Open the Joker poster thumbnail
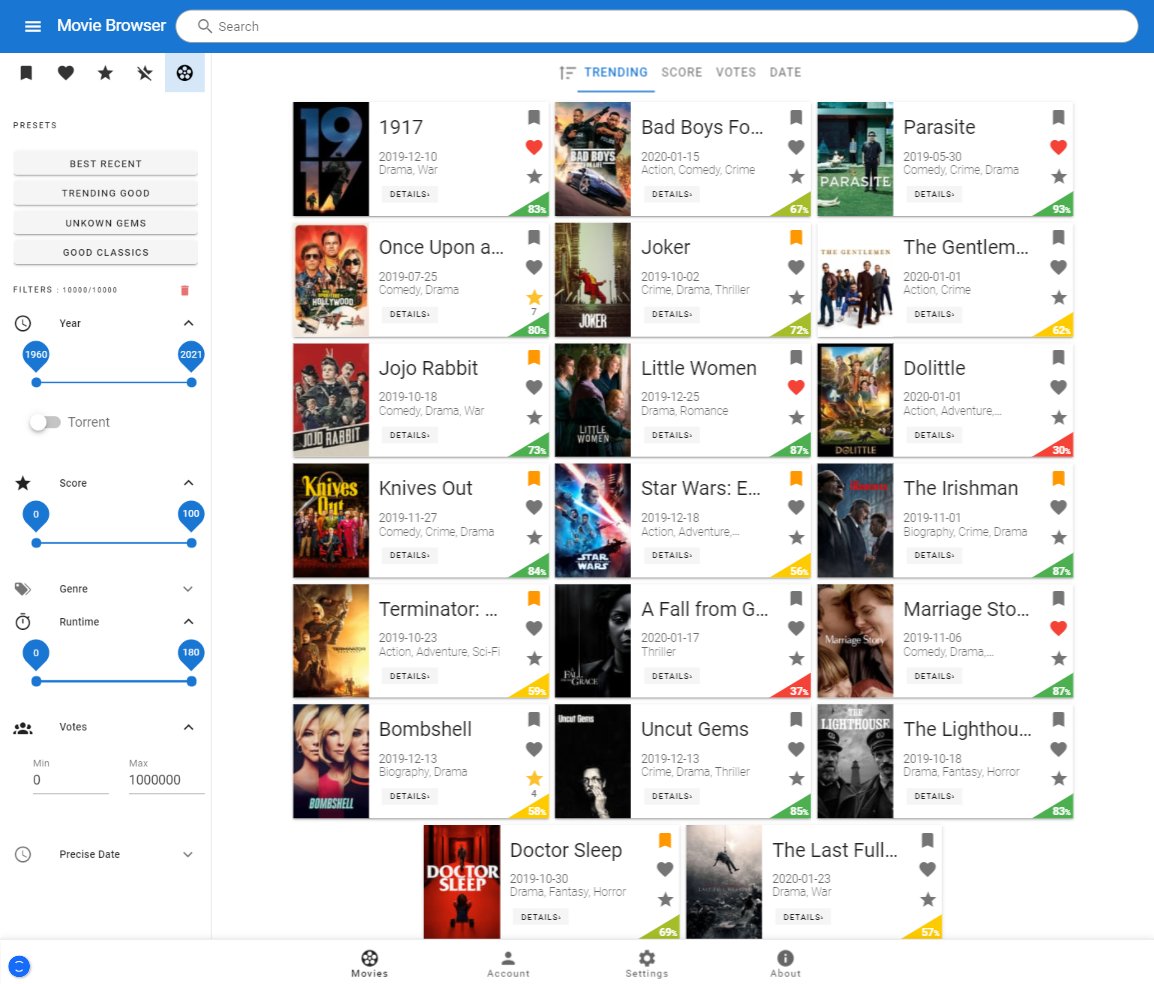Screen dimensions: 1154x984 tap(592, 280)
